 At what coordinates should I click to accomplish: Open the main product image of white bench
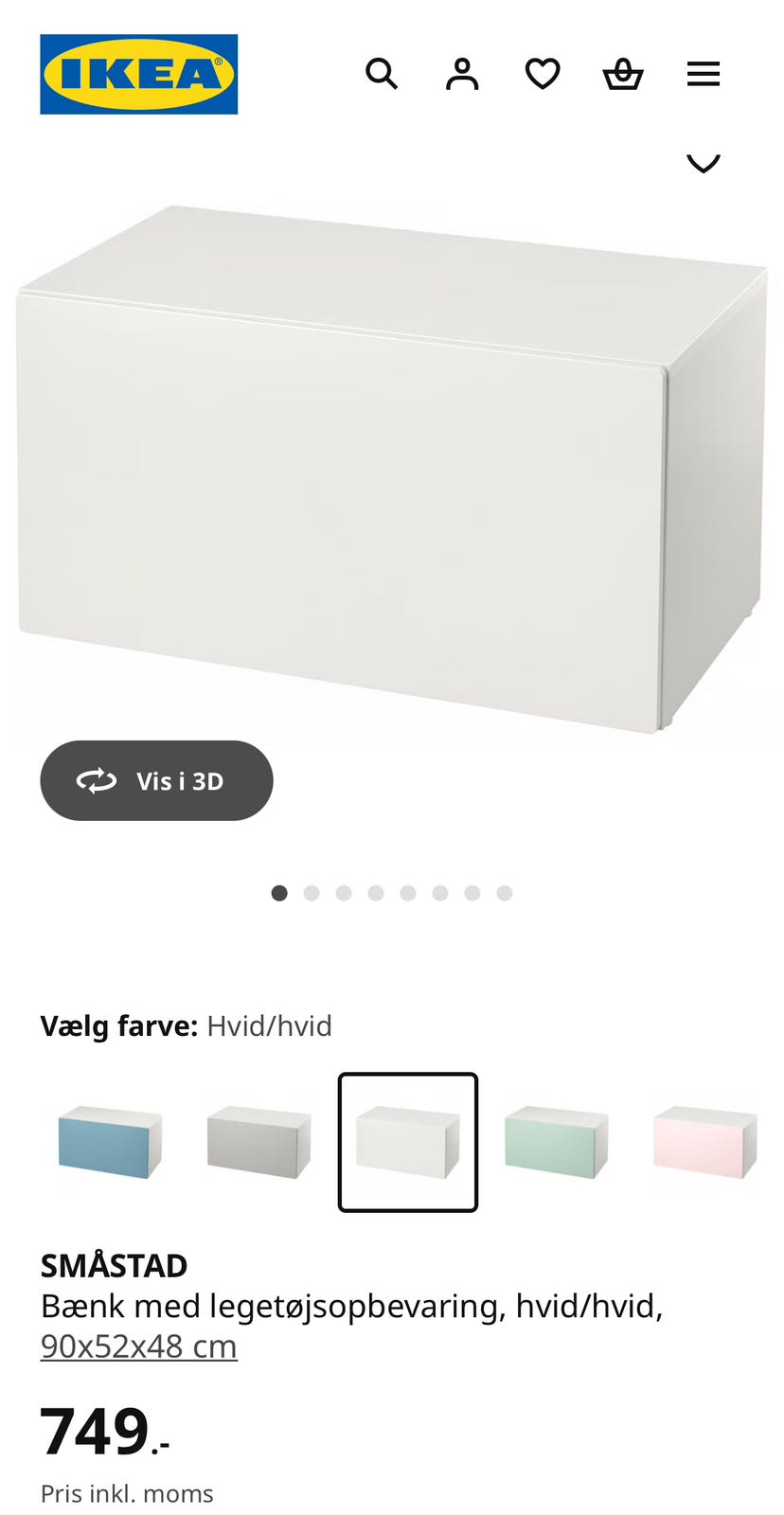392,469
